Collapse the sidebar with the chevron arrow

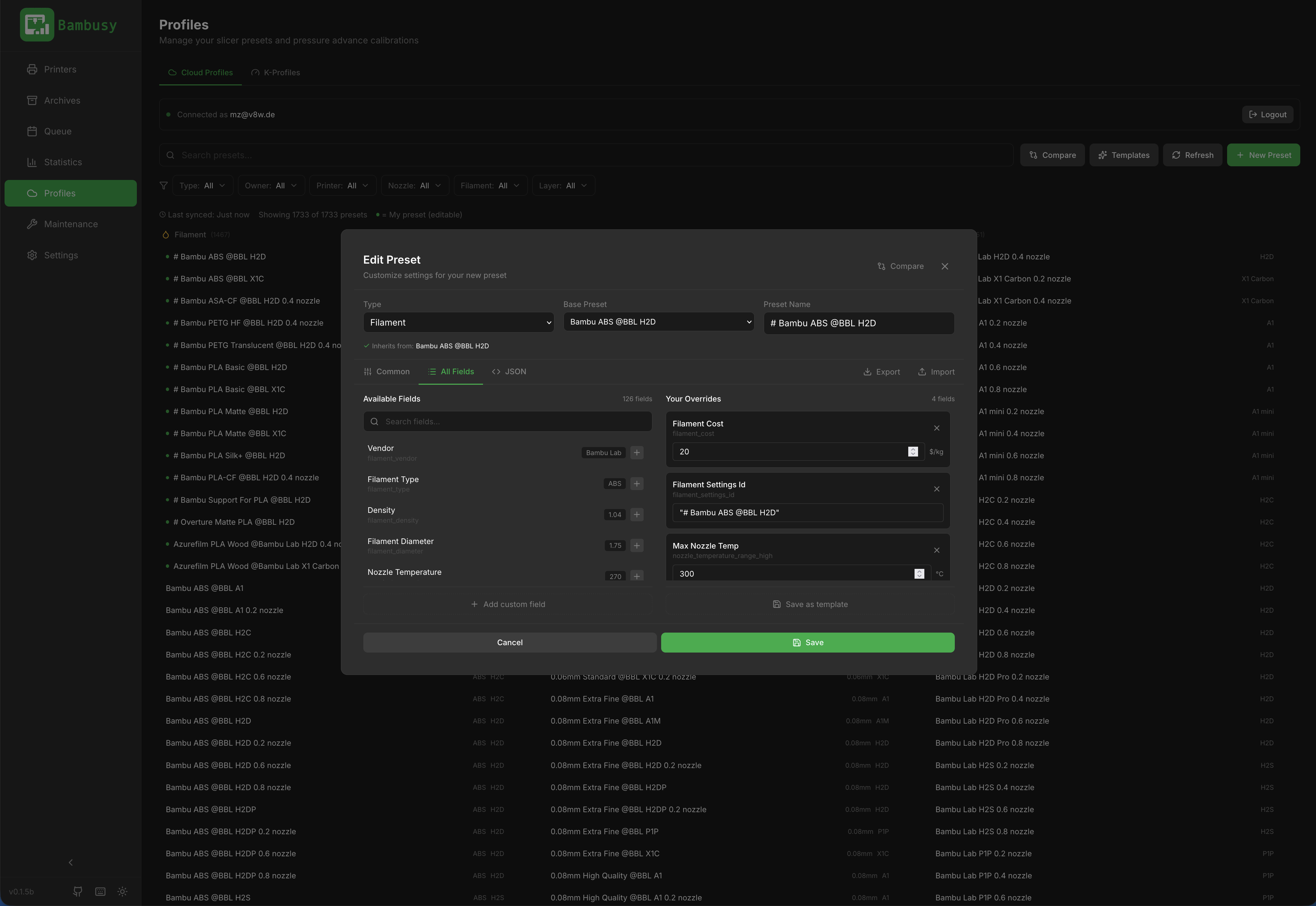(x=70, y=862)
